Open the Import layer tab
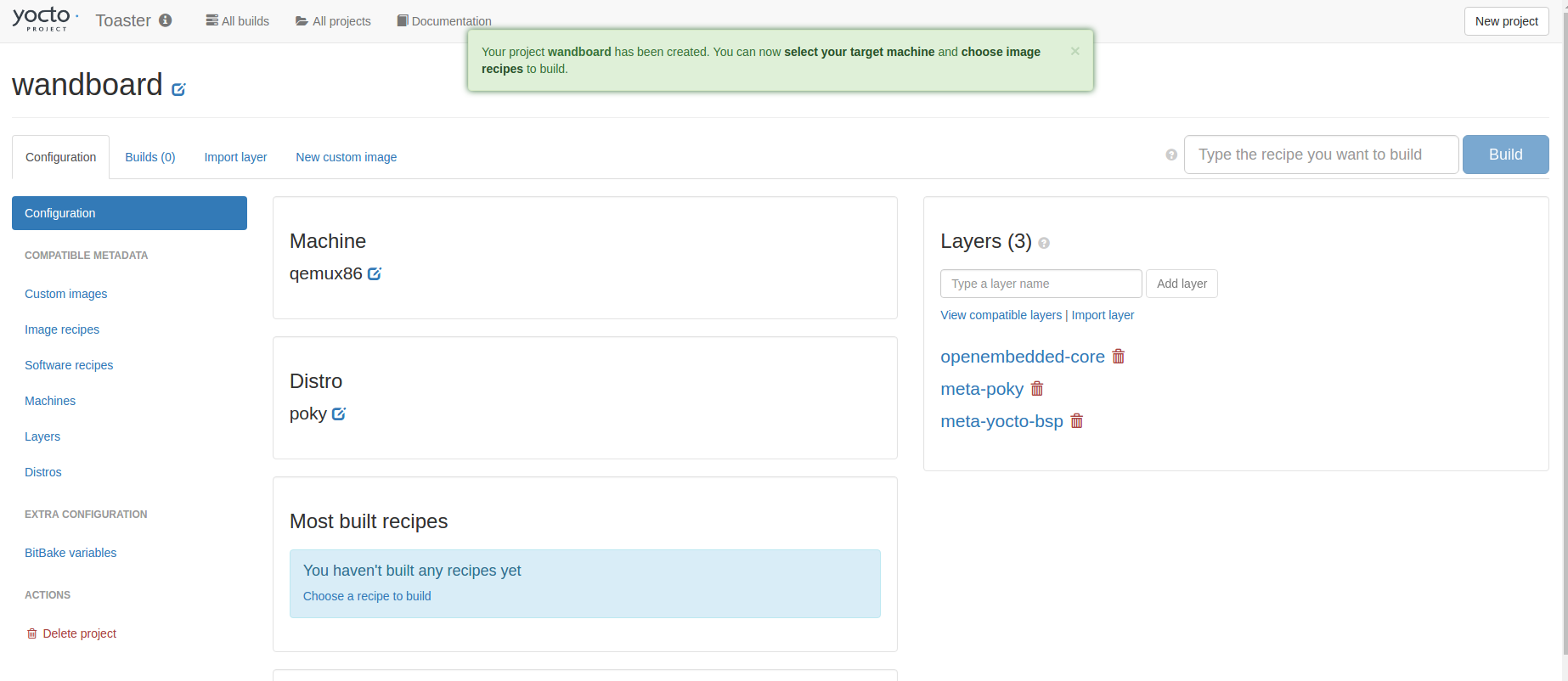 (x=235, y=157)
